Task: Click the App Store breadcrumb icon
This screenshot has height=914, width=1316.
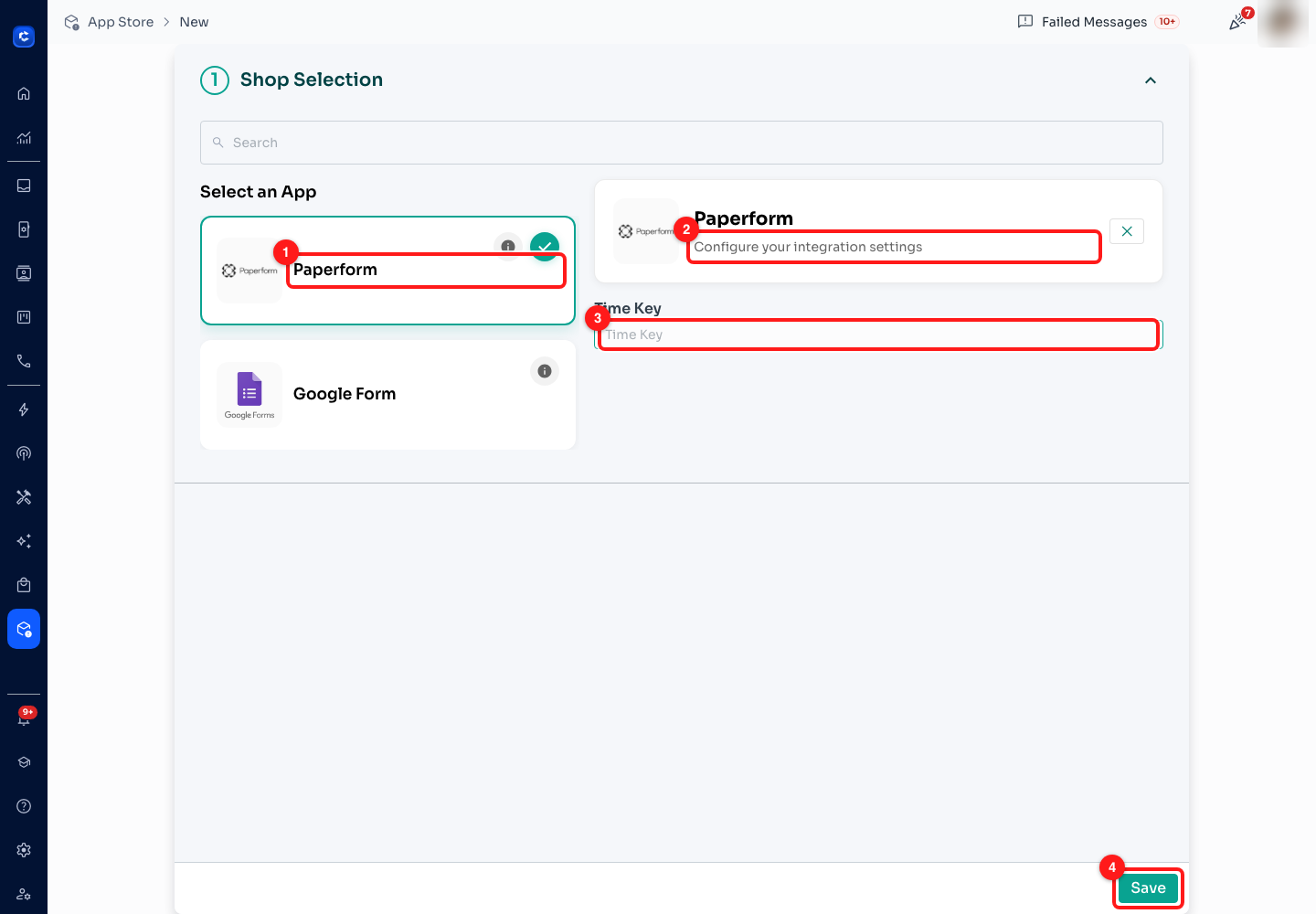Action: (x=72, y=22)
